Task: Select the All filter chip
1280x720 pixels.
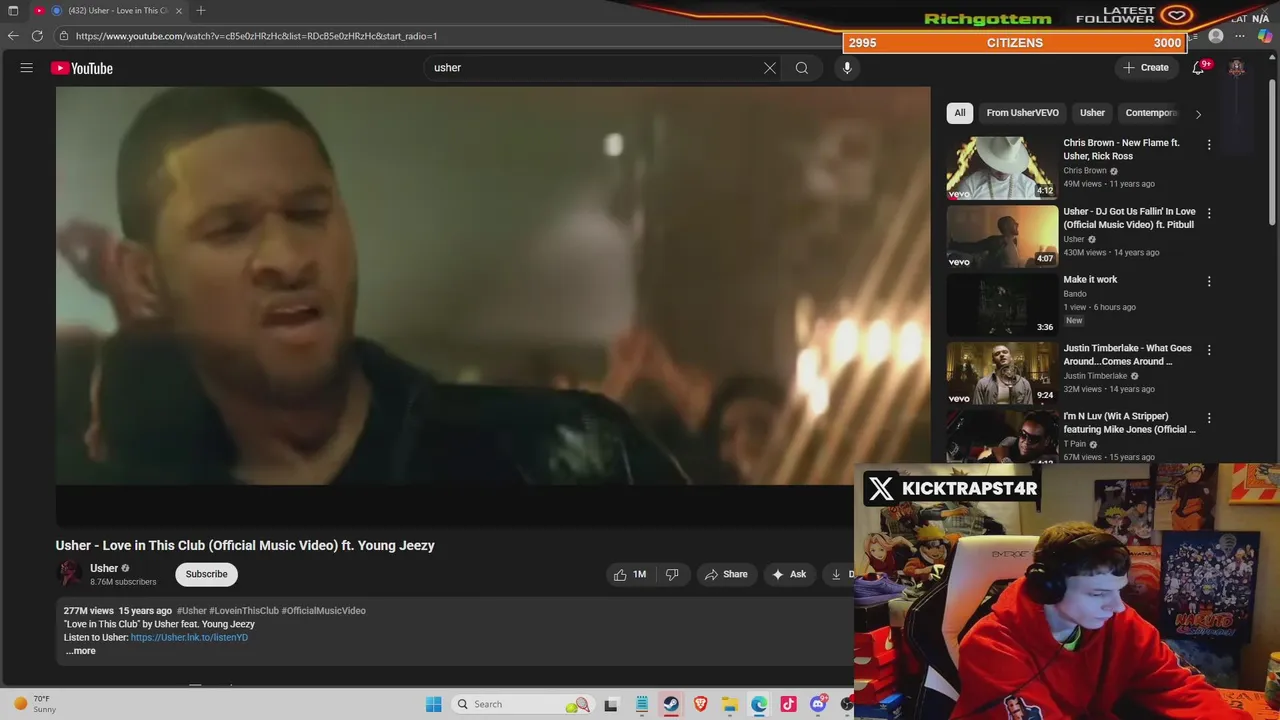Action: point(960,113)
